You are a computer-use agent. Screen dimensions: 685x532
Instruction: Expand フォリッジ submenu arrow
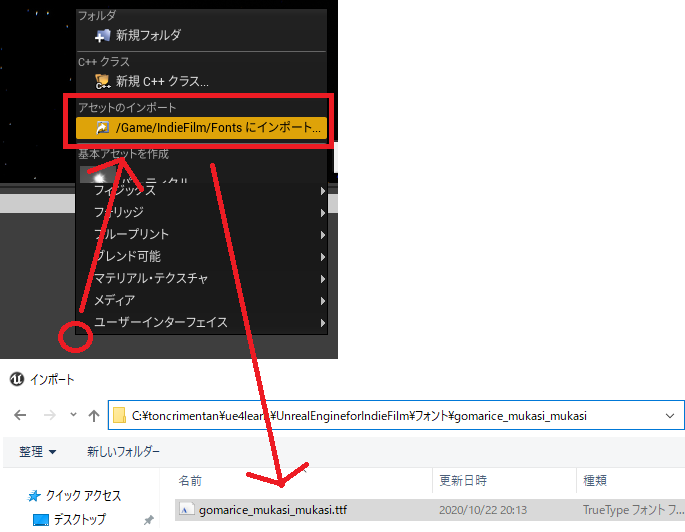pos(322,213)
